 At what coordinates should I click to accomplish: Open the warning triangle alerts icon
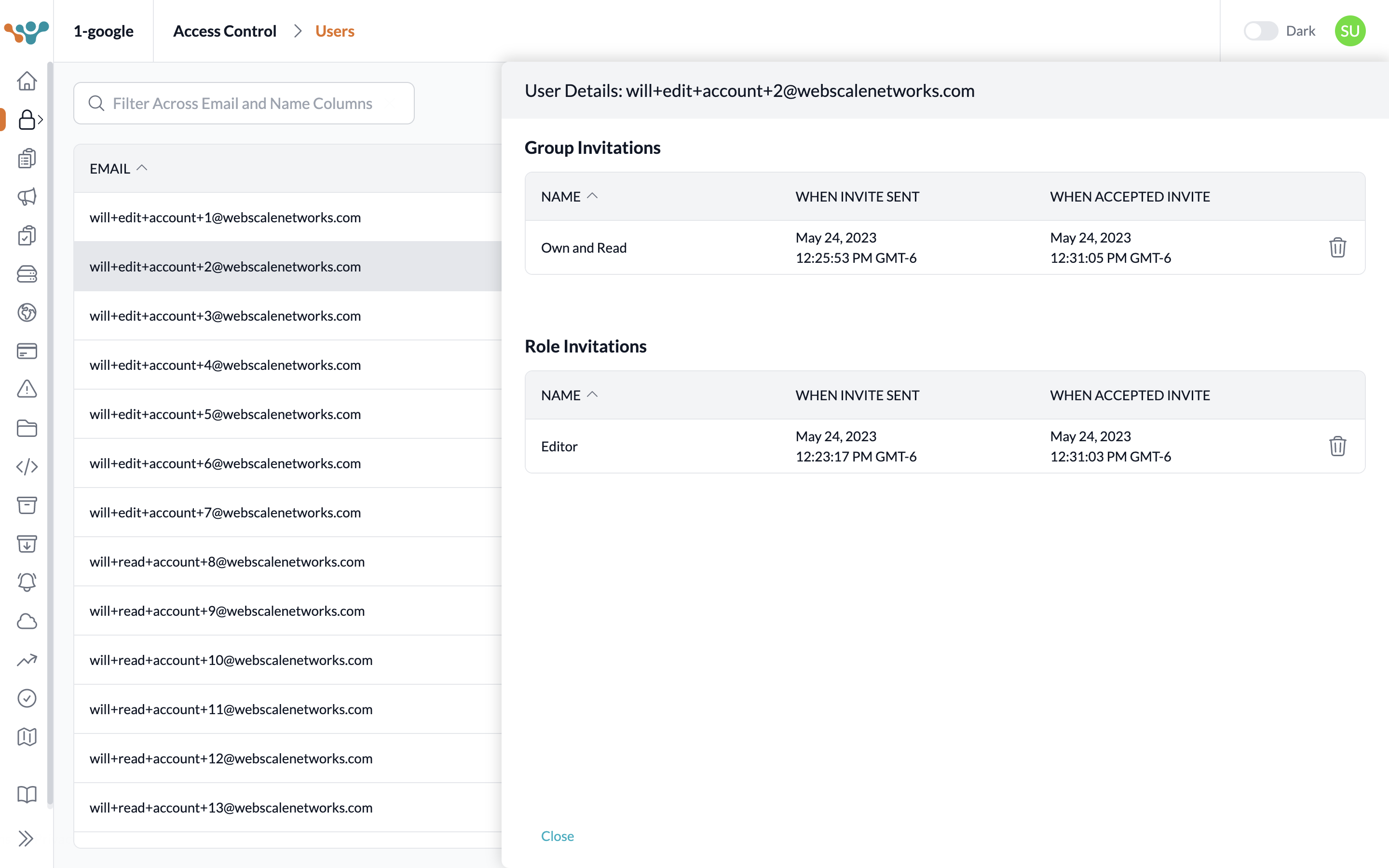click(27, 389)
